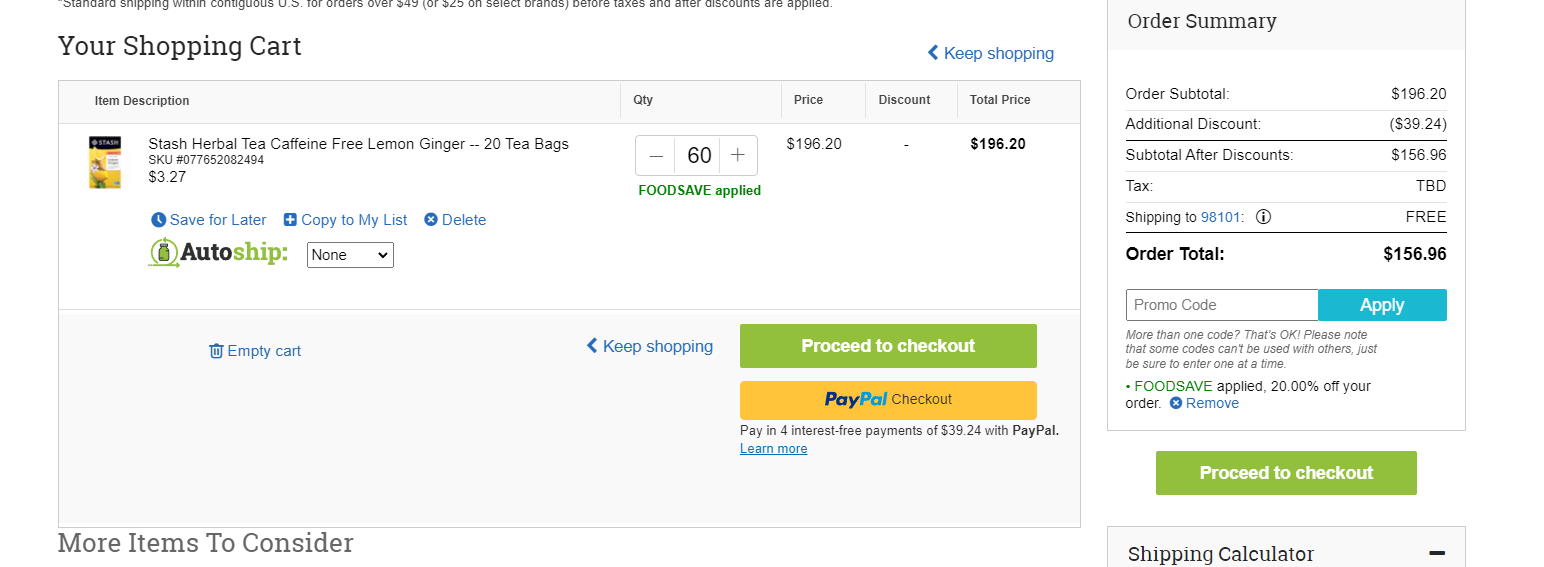Click the shipping info circle icon
The width and height of the screenshot is (1544, 567).
click(1263, 217)
